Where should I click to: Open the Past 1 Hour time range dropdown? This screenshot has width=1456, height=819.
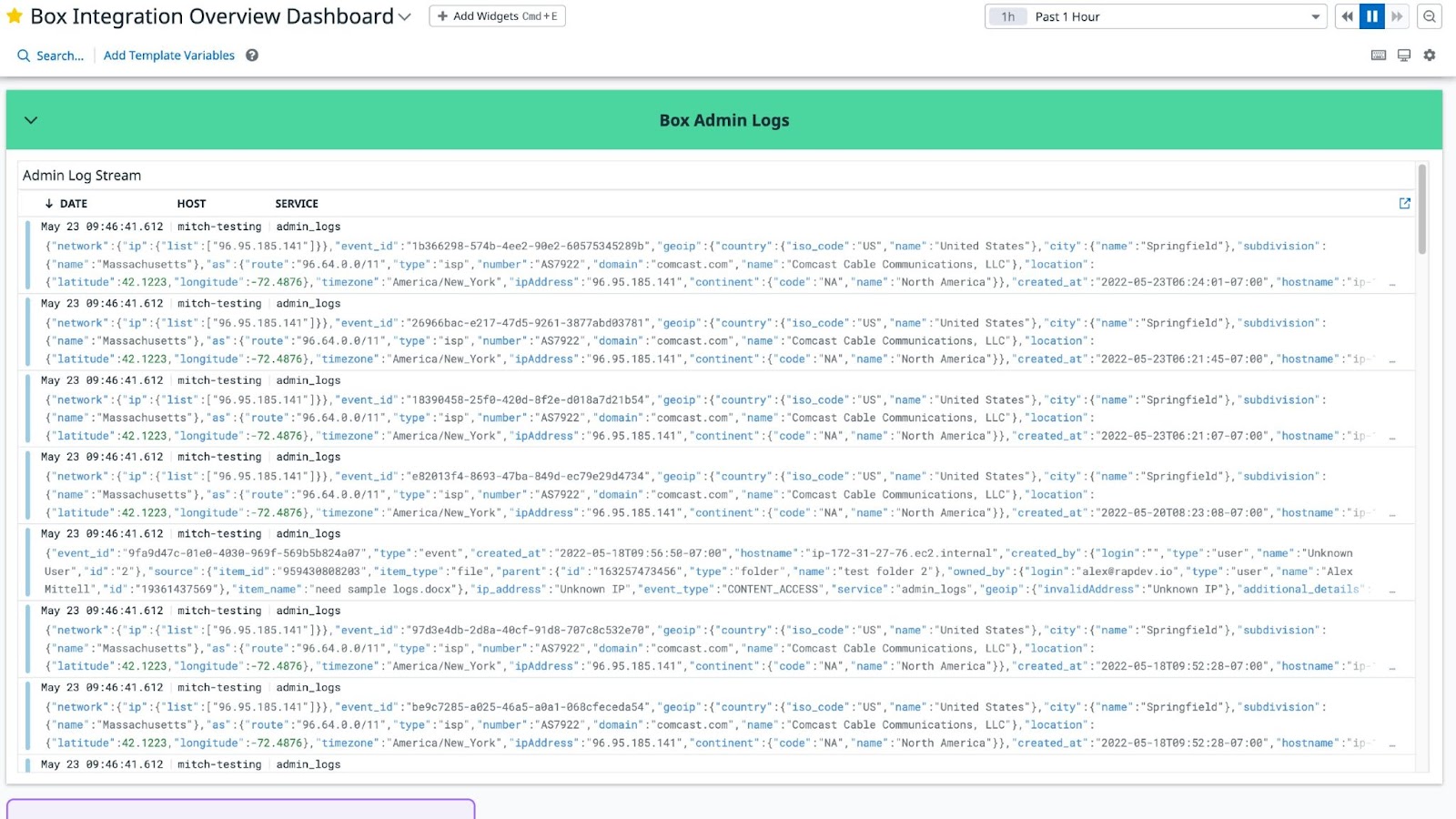pyautogui.click(x=1155, y=16)
